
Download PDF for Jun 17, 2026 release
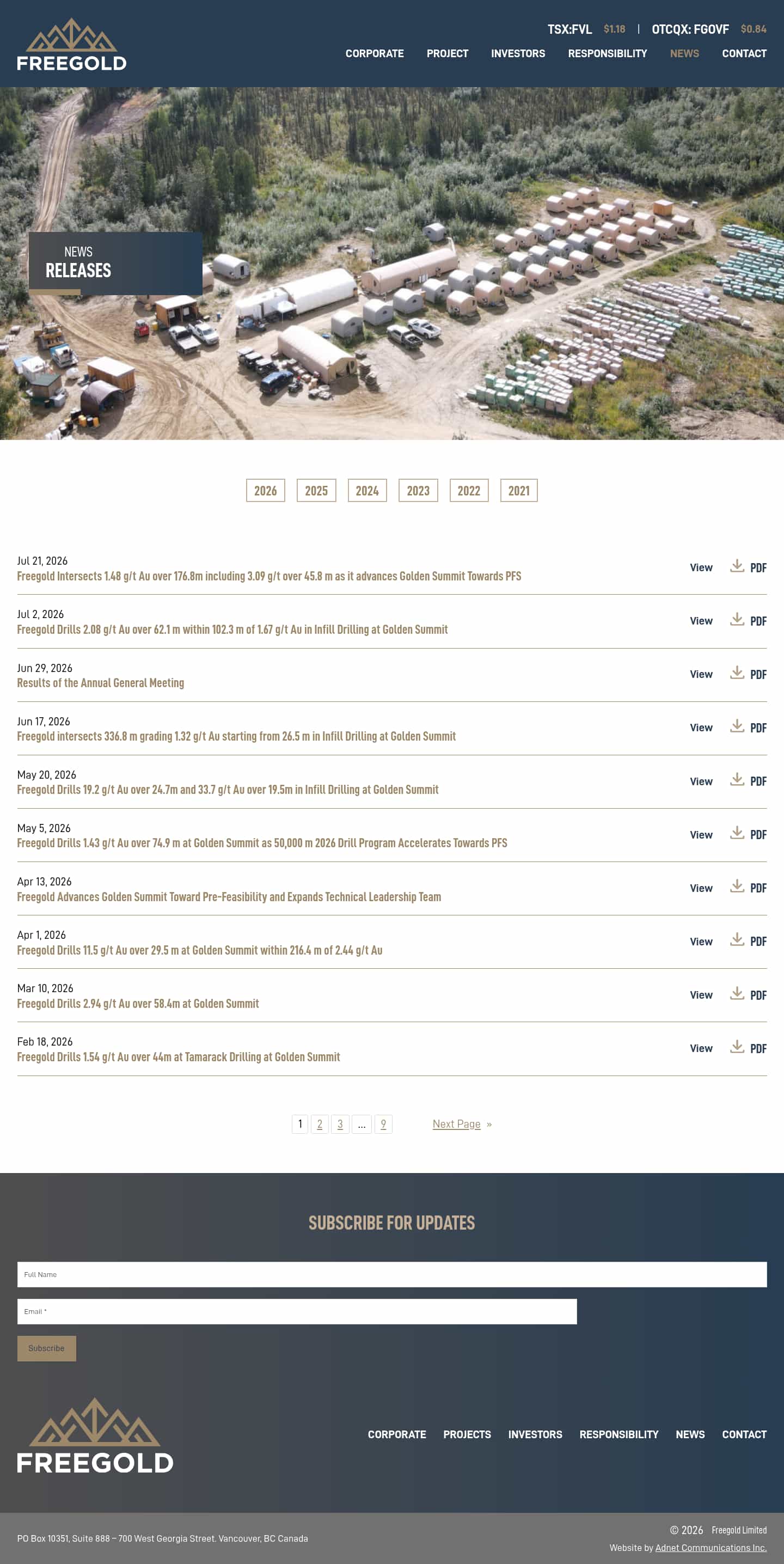click(x=748, y=728)
